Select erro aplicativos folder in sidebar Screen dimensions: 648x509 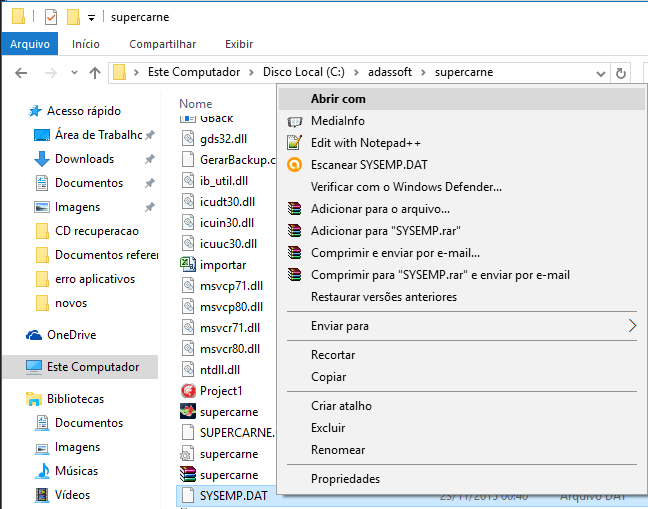tap(93, 279)
